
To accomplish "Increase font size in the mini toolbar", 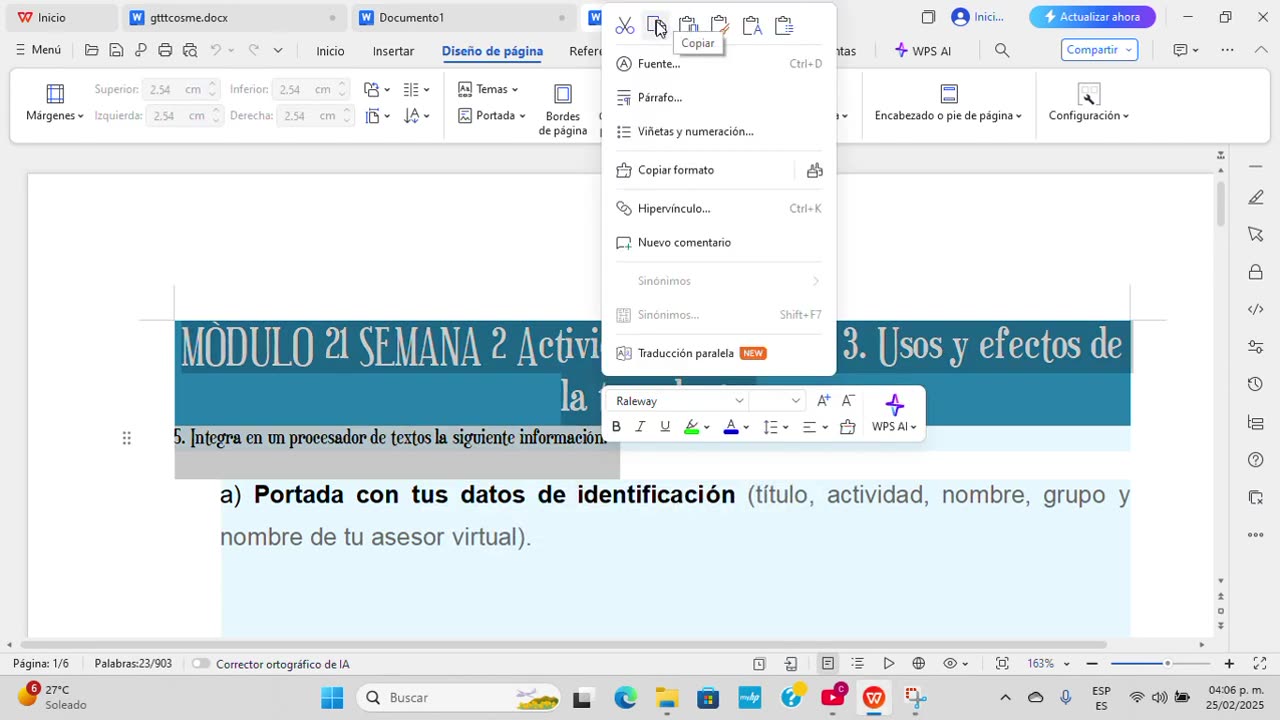I will tap(824, 401).
